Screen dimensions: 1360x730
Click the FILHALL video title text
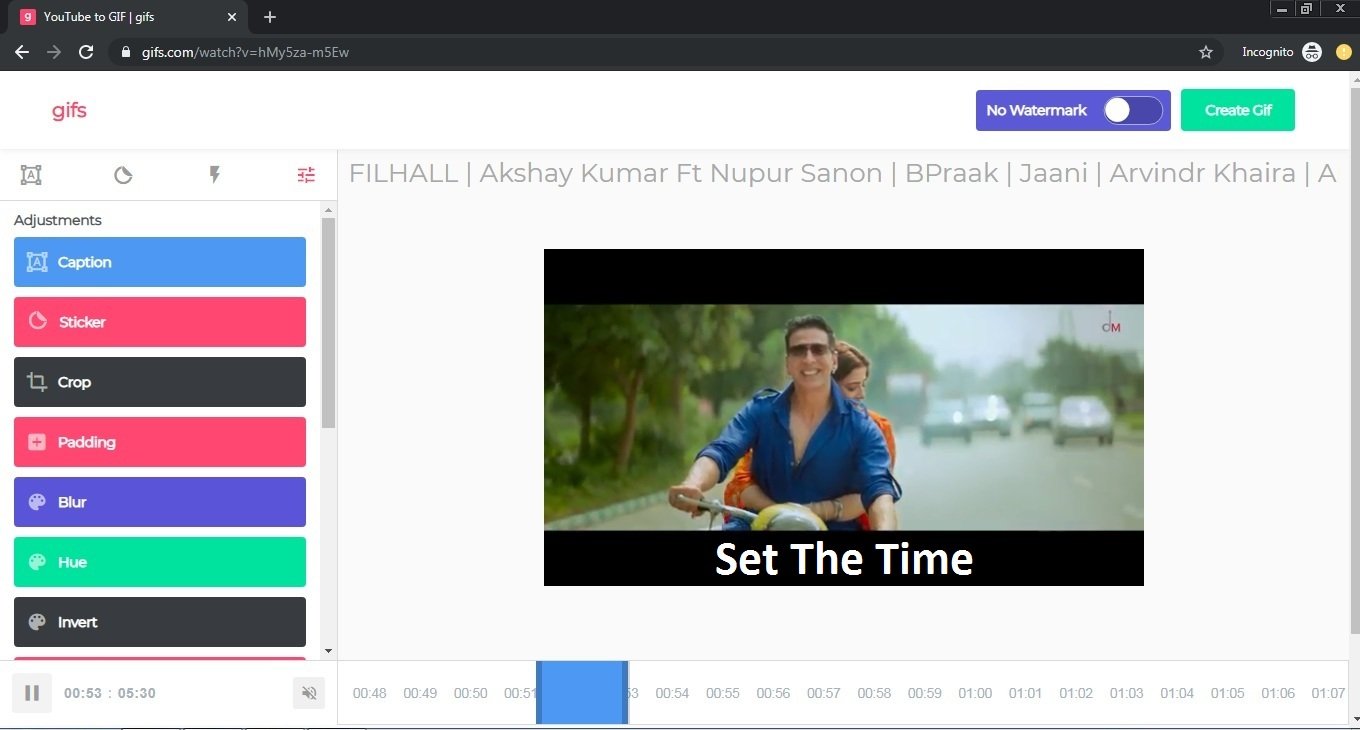click(x=843, y=173)
